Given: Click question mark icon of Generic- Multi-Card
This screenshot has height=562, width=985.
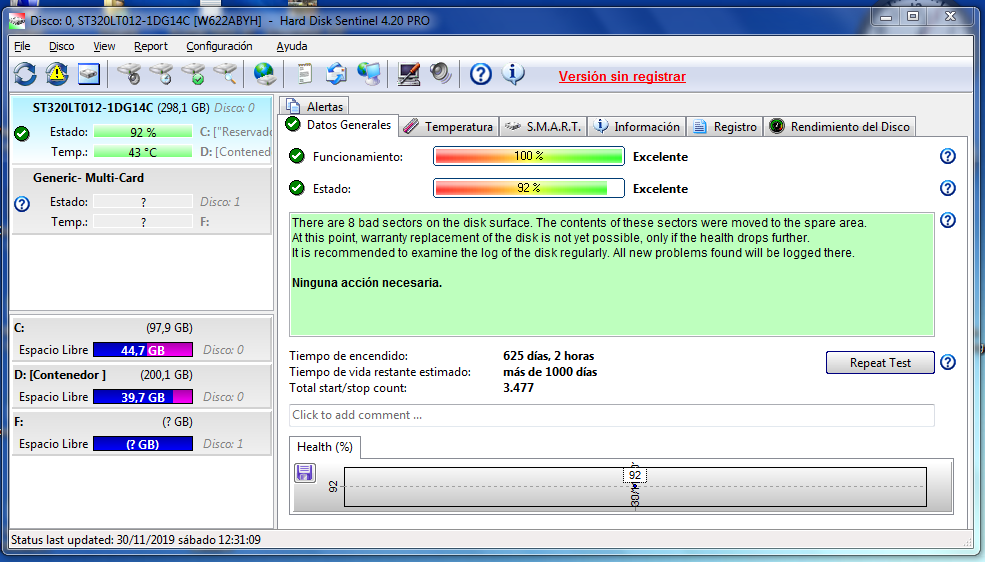Looking at the screenshot, I should click(x=22, y=203).
